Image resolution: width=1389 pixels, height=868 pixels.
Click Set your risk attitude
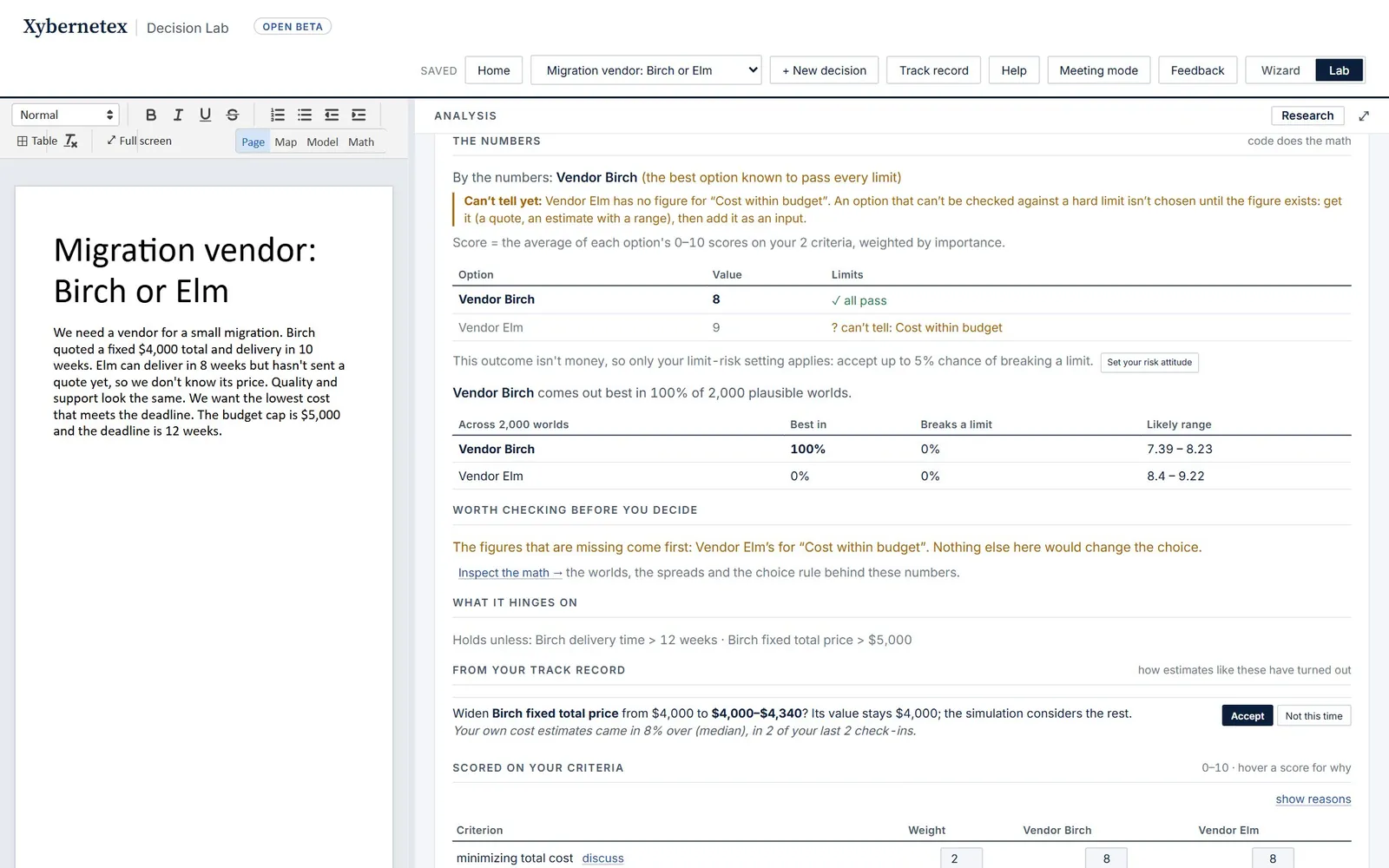(1149, 362)
